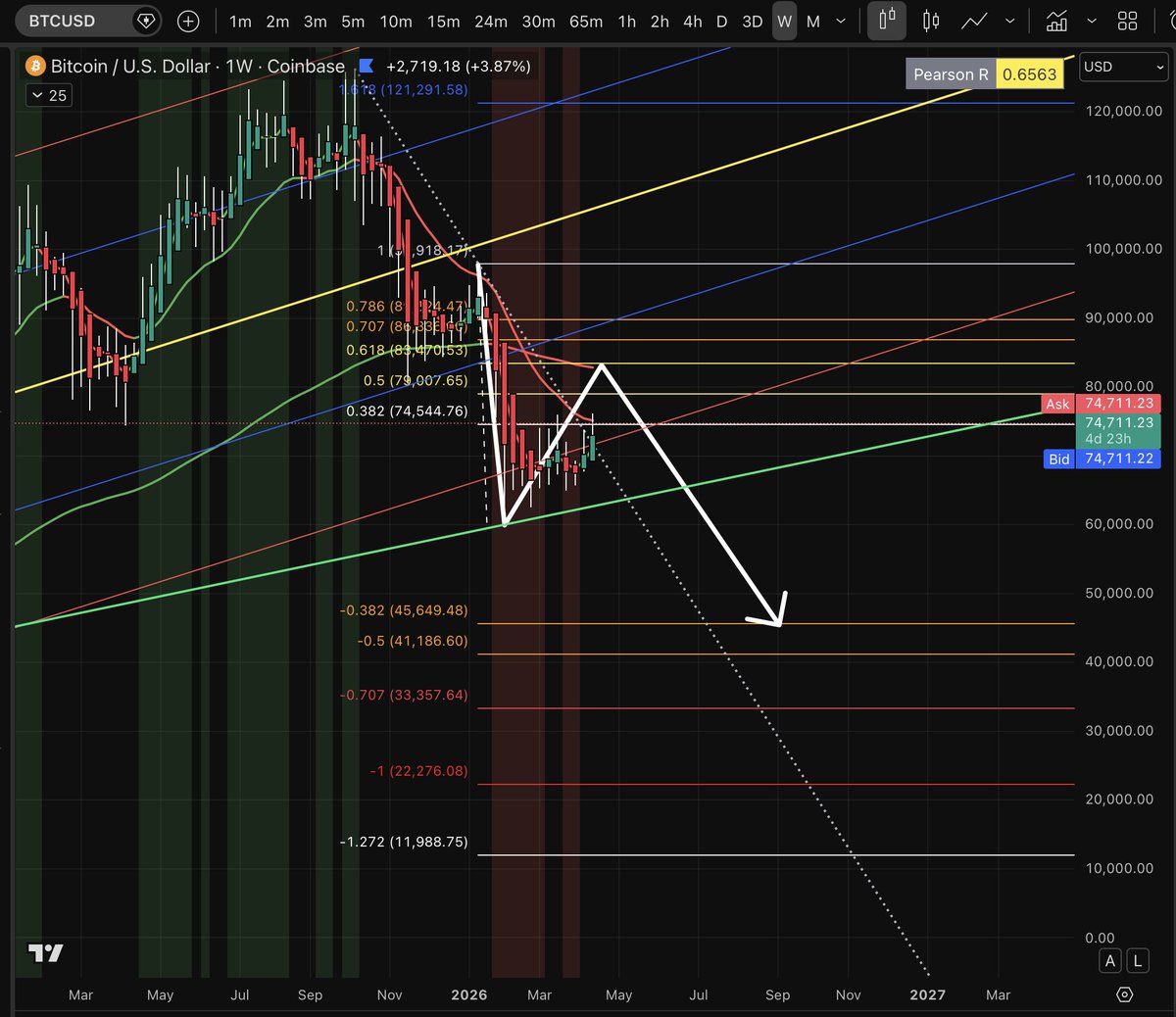Open the USD currency dropdown

click(x=1124, y=67)
